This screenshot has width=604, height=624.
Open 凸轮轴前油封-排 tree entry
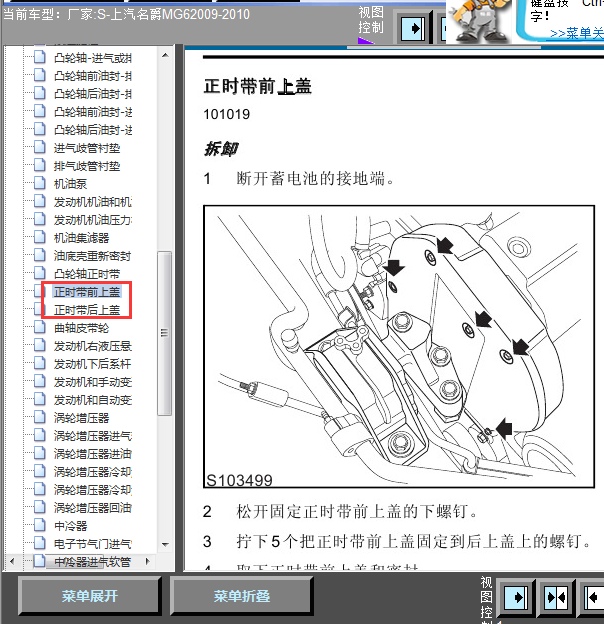pyautogui.click(x=93, y=76)
